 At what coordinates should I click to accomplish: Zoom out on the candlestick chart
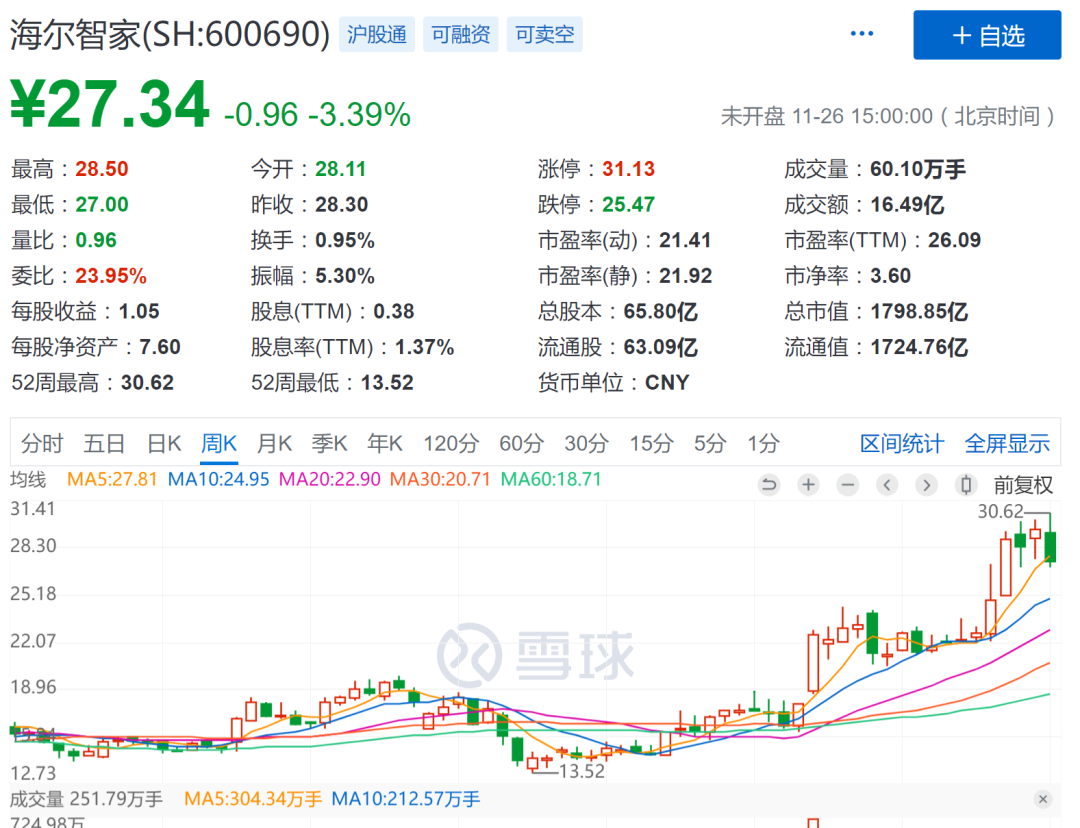click(848, 484)
